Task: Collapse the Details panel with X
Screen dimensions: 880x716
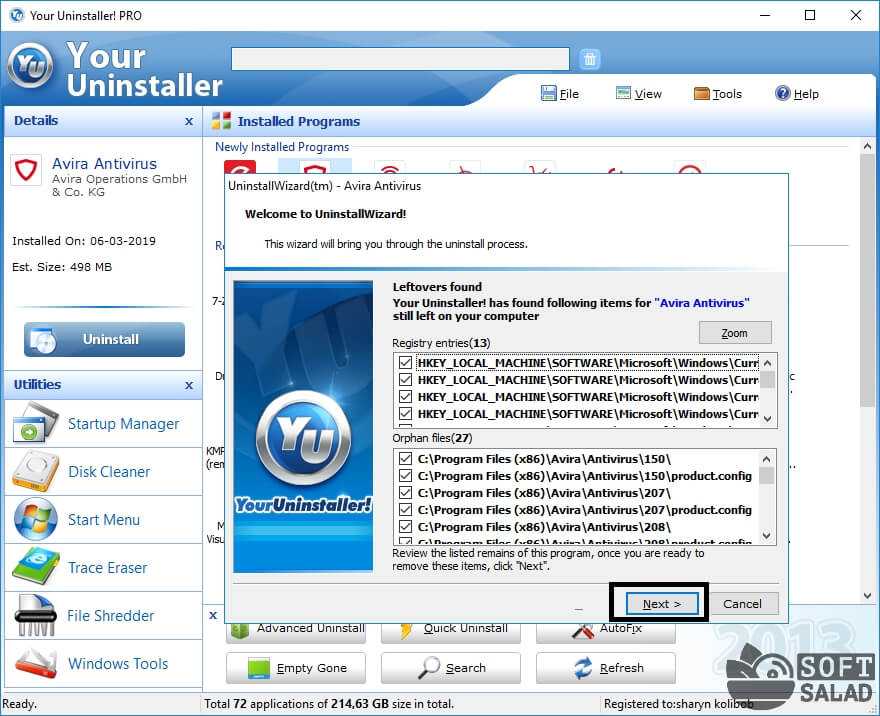Action: click(189, 121)
